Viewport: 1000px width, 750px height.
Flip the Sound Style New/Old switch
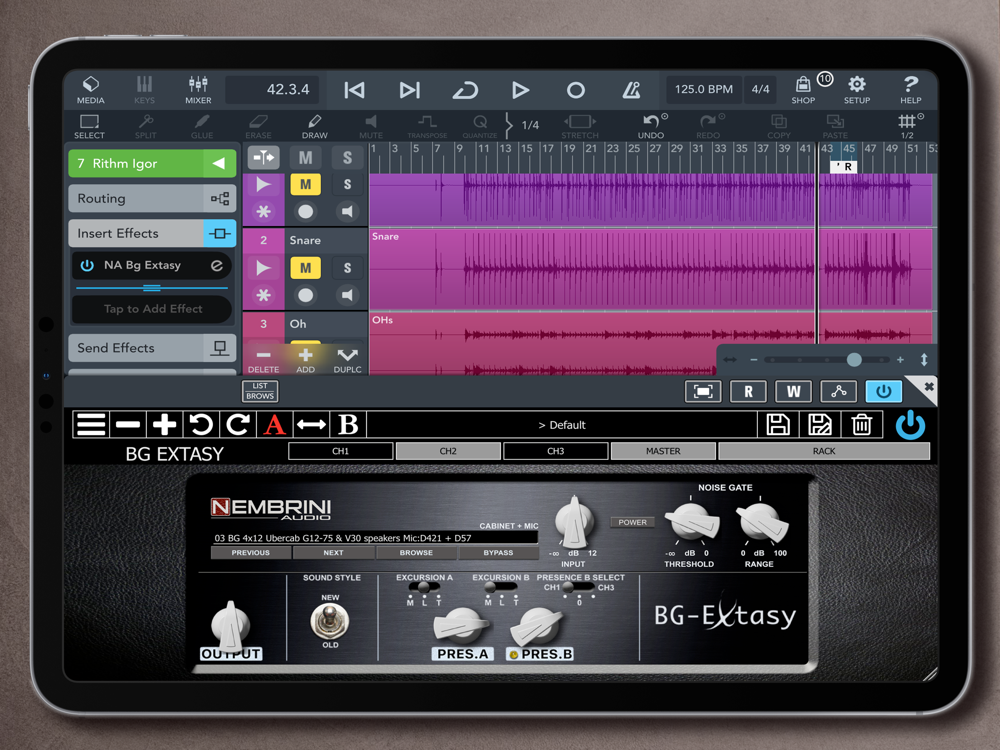pos(330,621)
